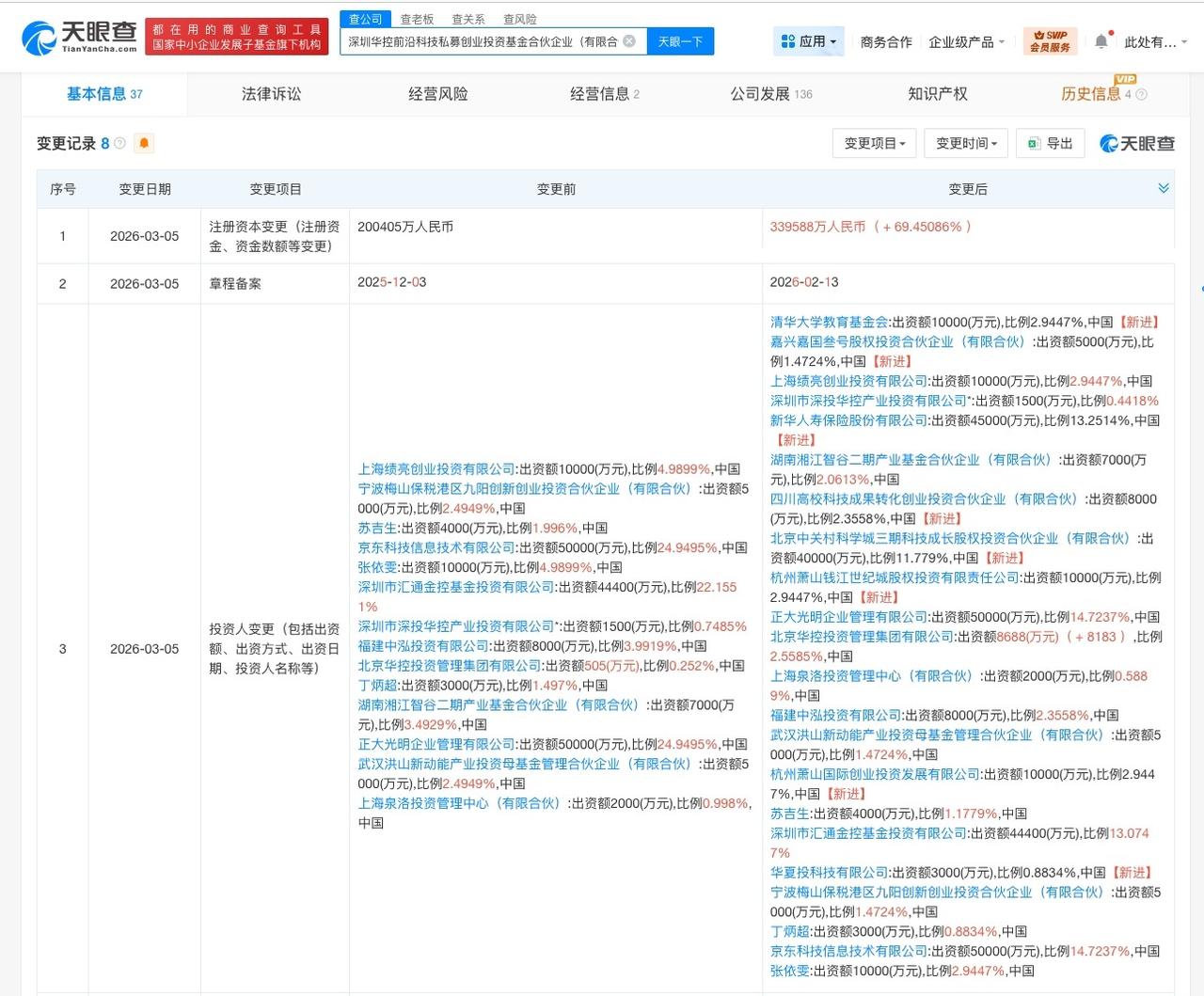
Task: Open 嘉兴嘉国叁号股权投资合伙企业 link
Action: (900, 342)
